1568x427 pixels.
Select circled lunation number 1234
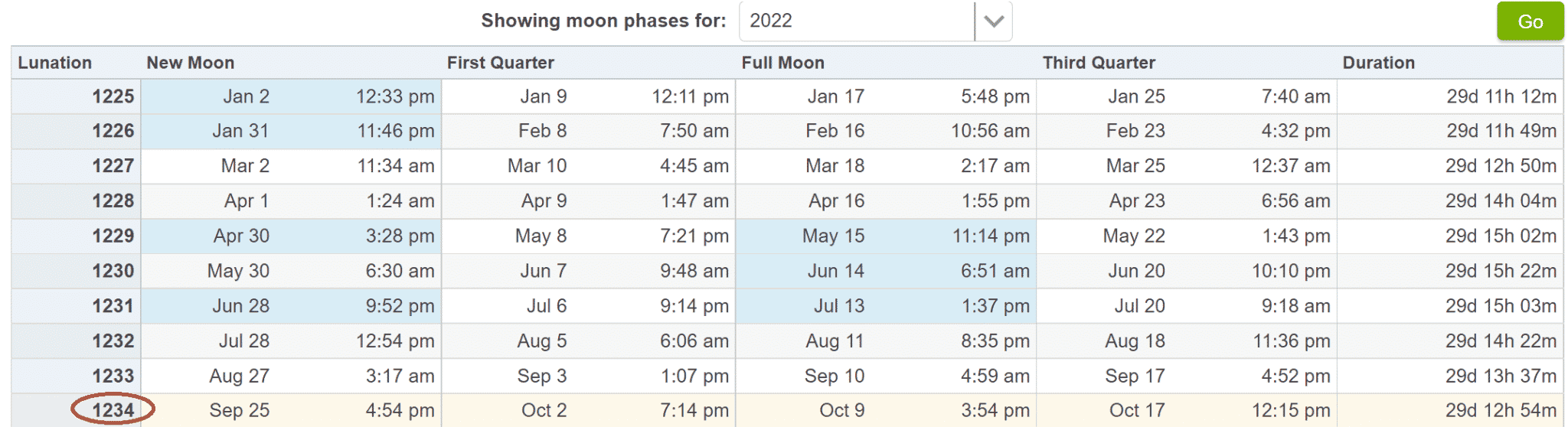point(113,410)
